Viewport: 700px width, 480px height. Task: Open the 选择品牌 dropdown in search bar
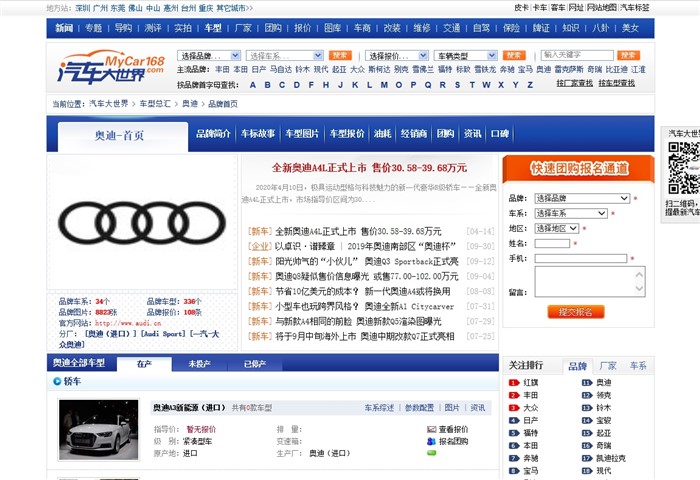209,55
